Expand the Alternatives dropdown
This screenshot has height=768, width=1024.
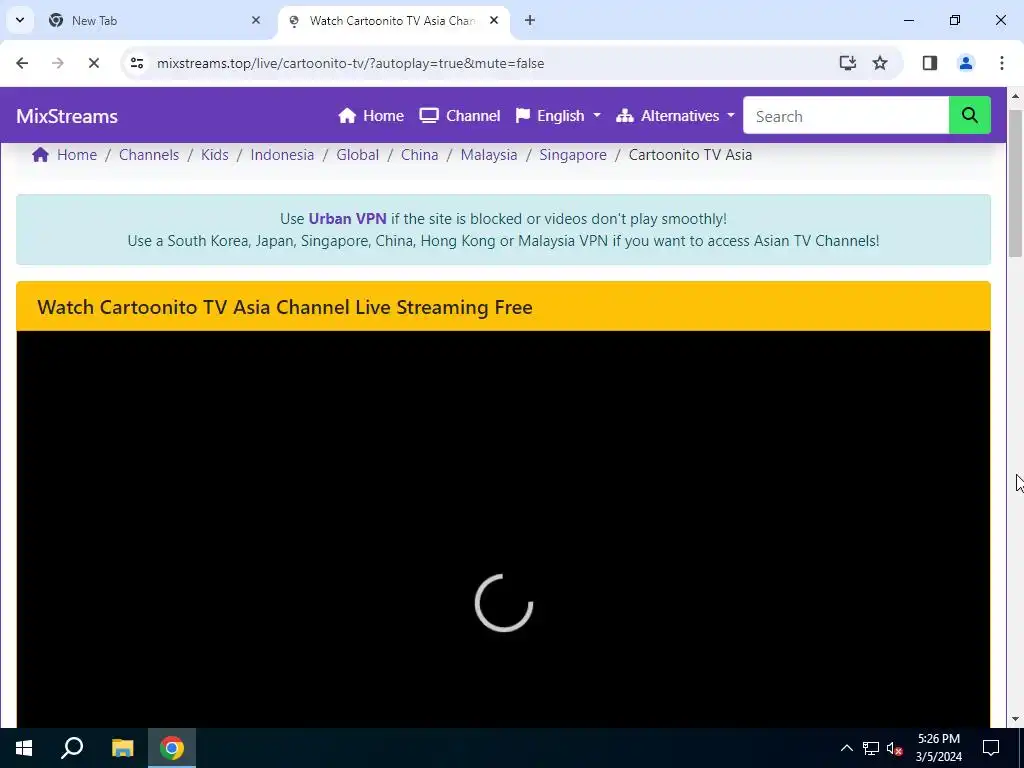click(x=675, y=116)
